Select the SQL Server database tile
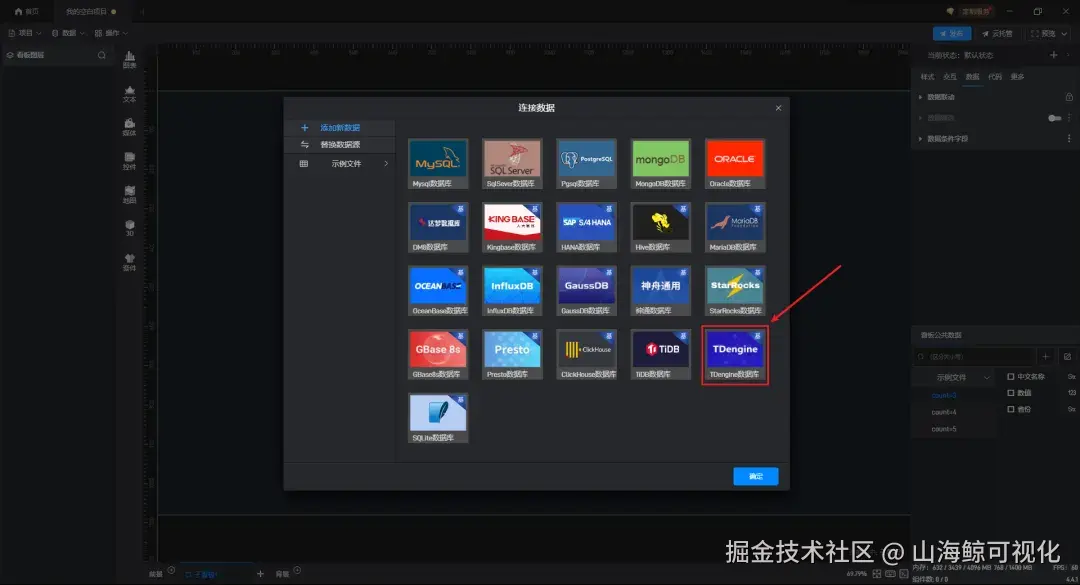1080x585 pixels. point(512,164)
